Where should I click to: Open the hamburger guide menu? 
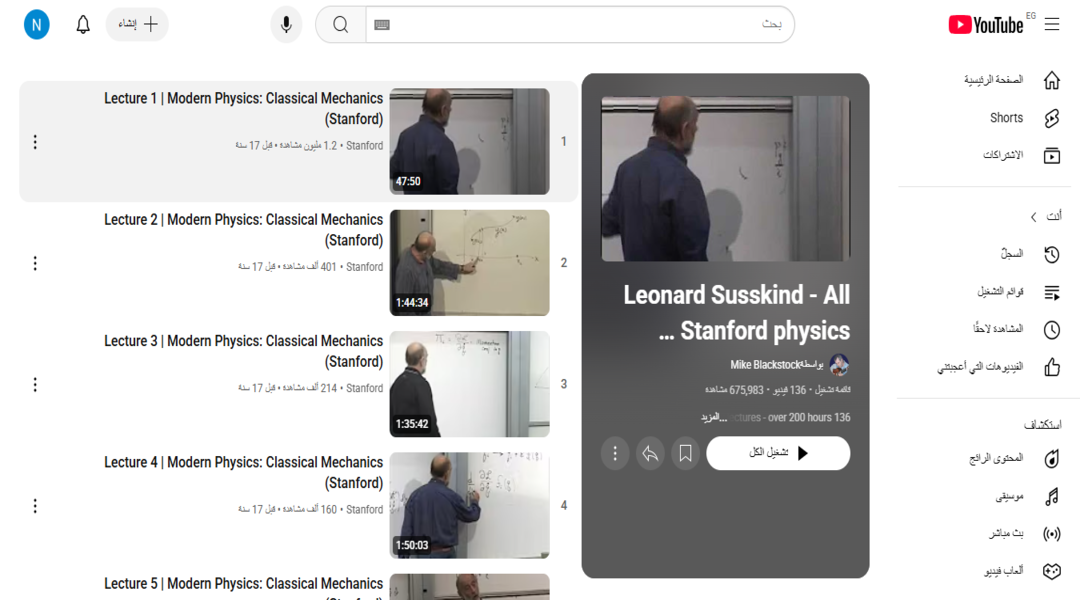point(1052,25)
